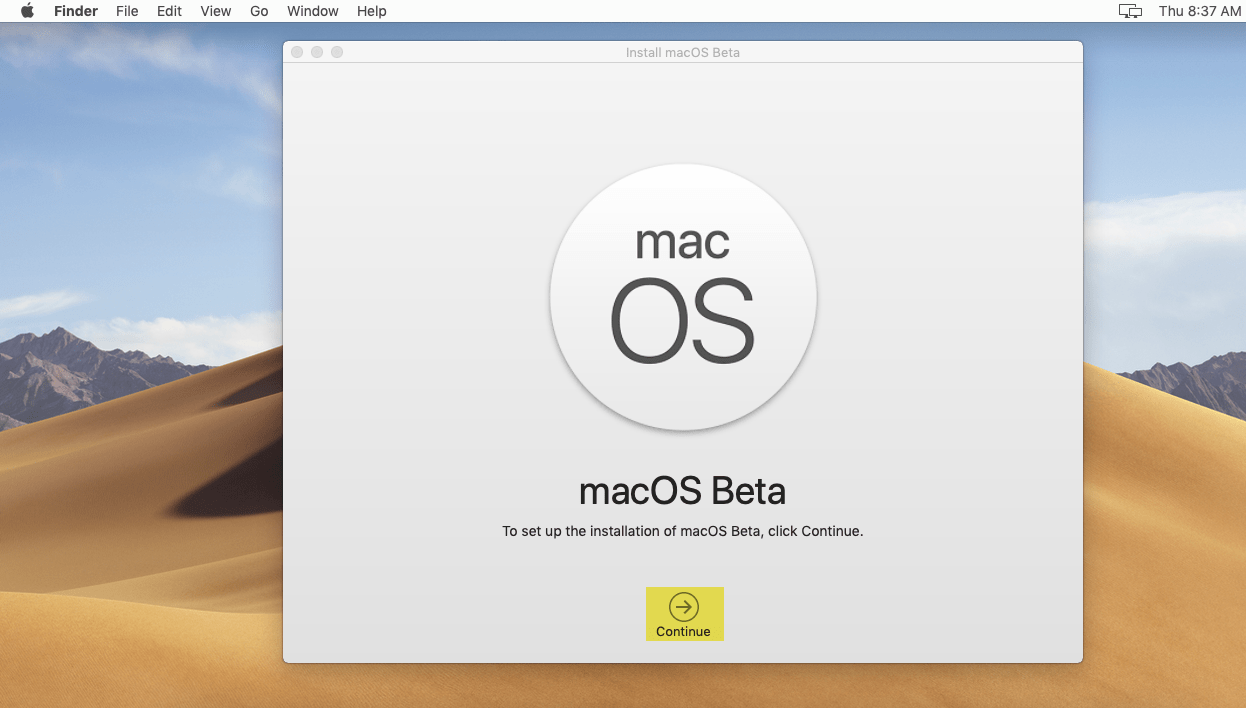Click the Continue label under the arrow
This screenshot has width=1246, height=708.
point(684,632)
